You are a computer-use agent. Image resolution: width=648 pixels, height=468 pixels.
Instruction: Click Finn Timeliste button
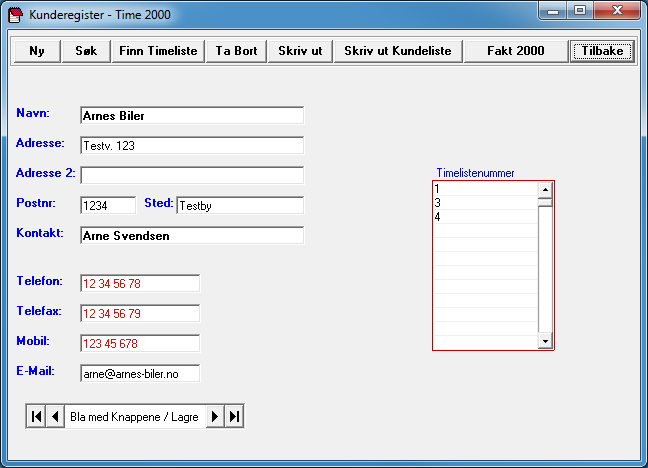159,51
